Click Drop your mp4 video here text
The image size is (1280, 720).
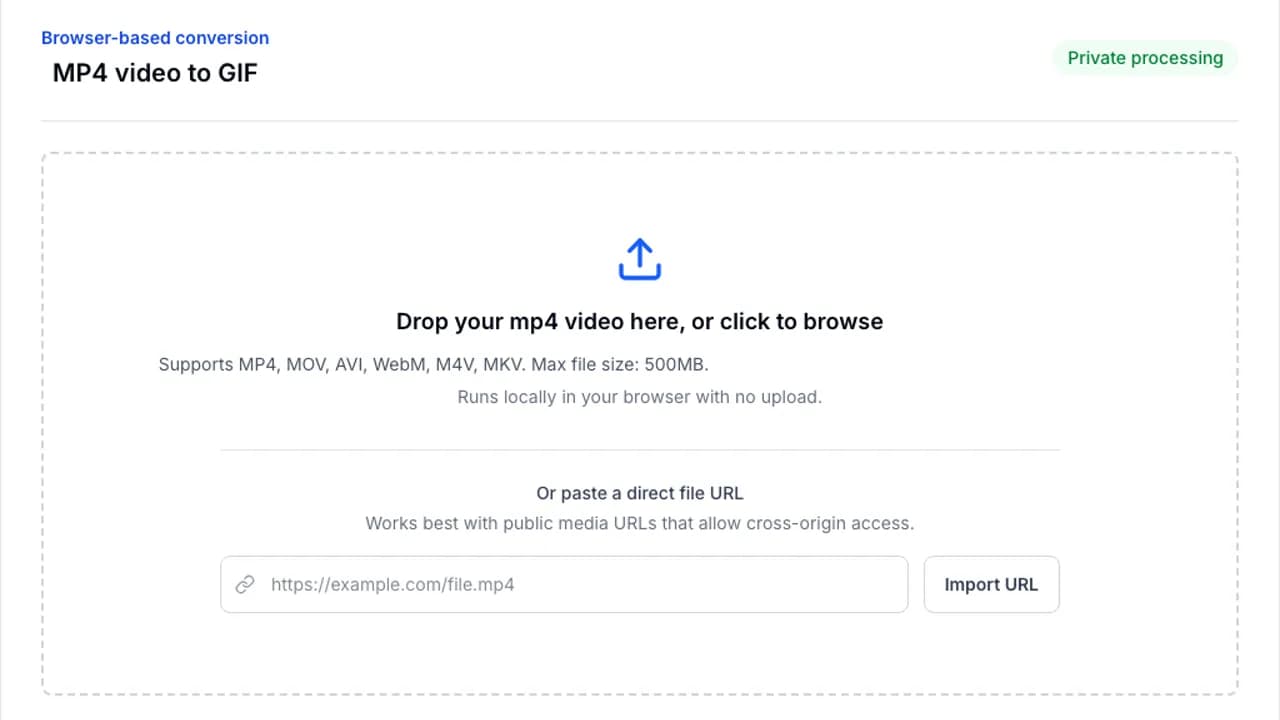[x=640, y=322]
